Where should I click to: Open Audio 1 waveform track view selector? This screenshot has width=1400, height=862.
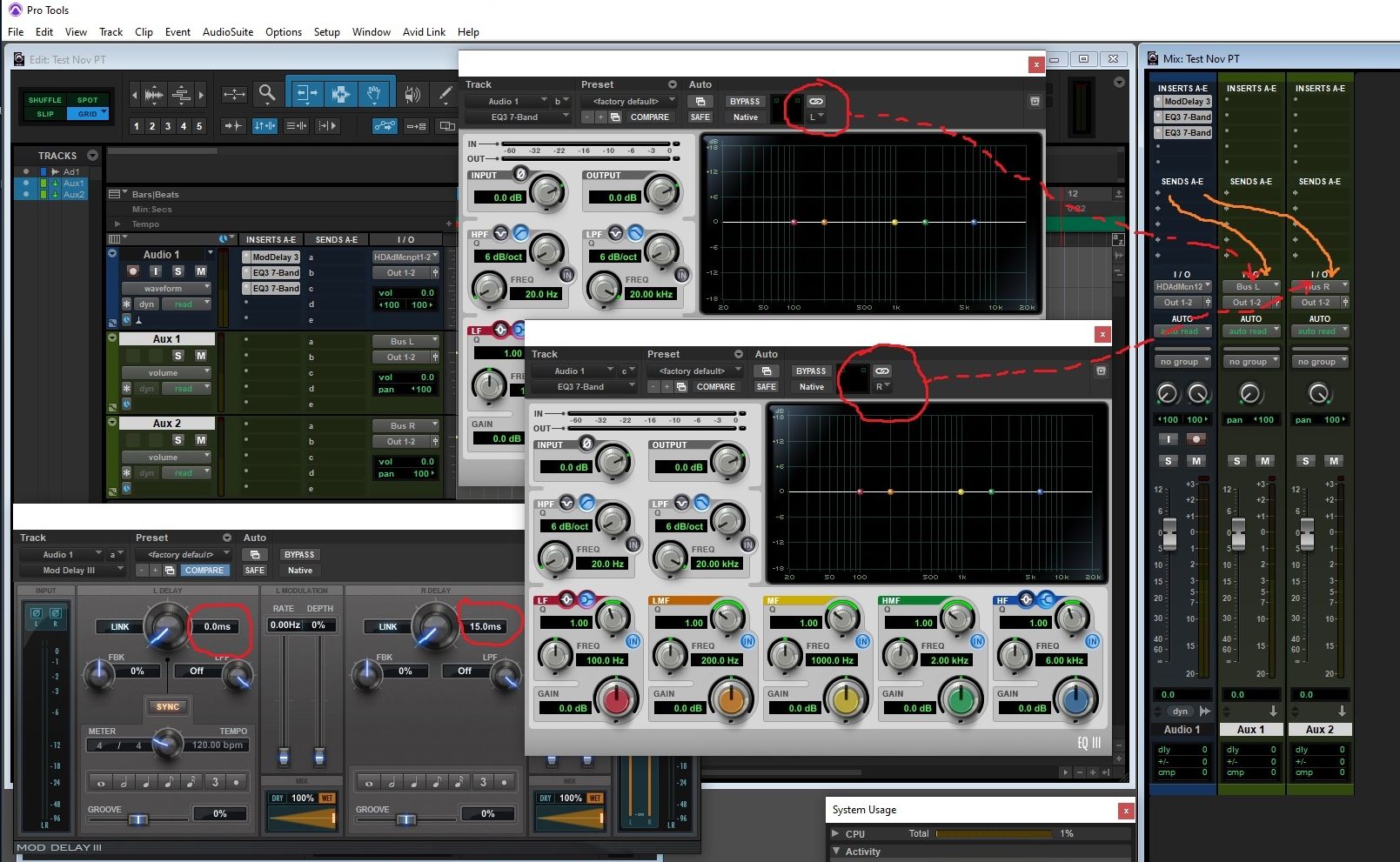166,288
